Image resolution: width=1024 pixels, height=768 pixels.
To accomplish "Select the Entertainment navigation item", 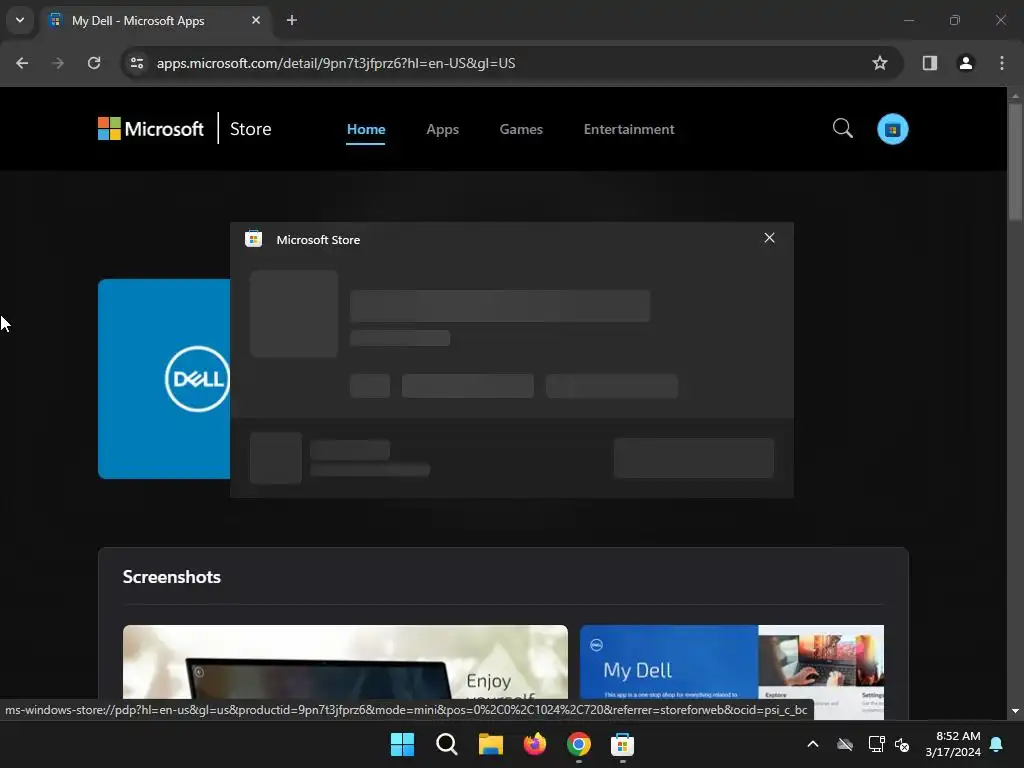I will 629,129.
